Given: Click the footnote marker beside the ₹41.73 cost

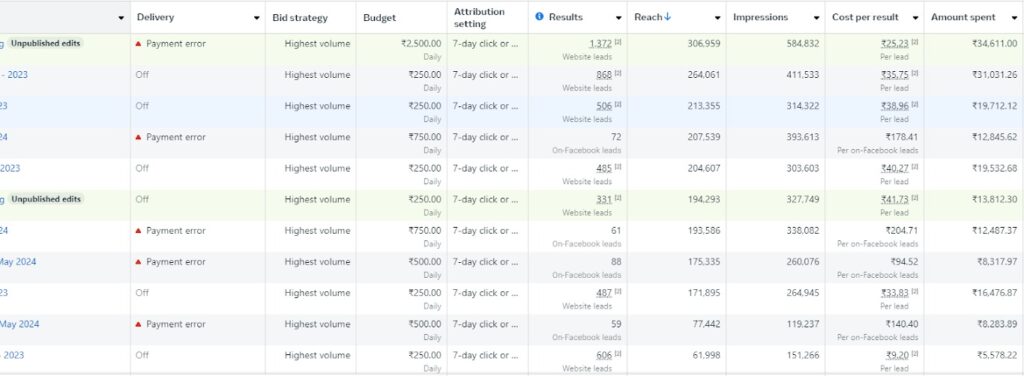Looking at the screenshot, I should coord(915,198).
